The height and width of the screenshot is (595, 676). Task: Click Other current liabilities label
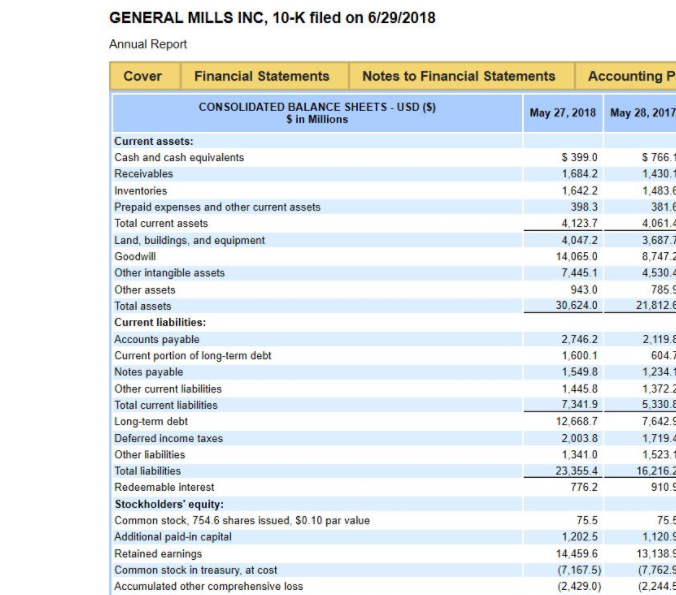click(x=168, y=389)
